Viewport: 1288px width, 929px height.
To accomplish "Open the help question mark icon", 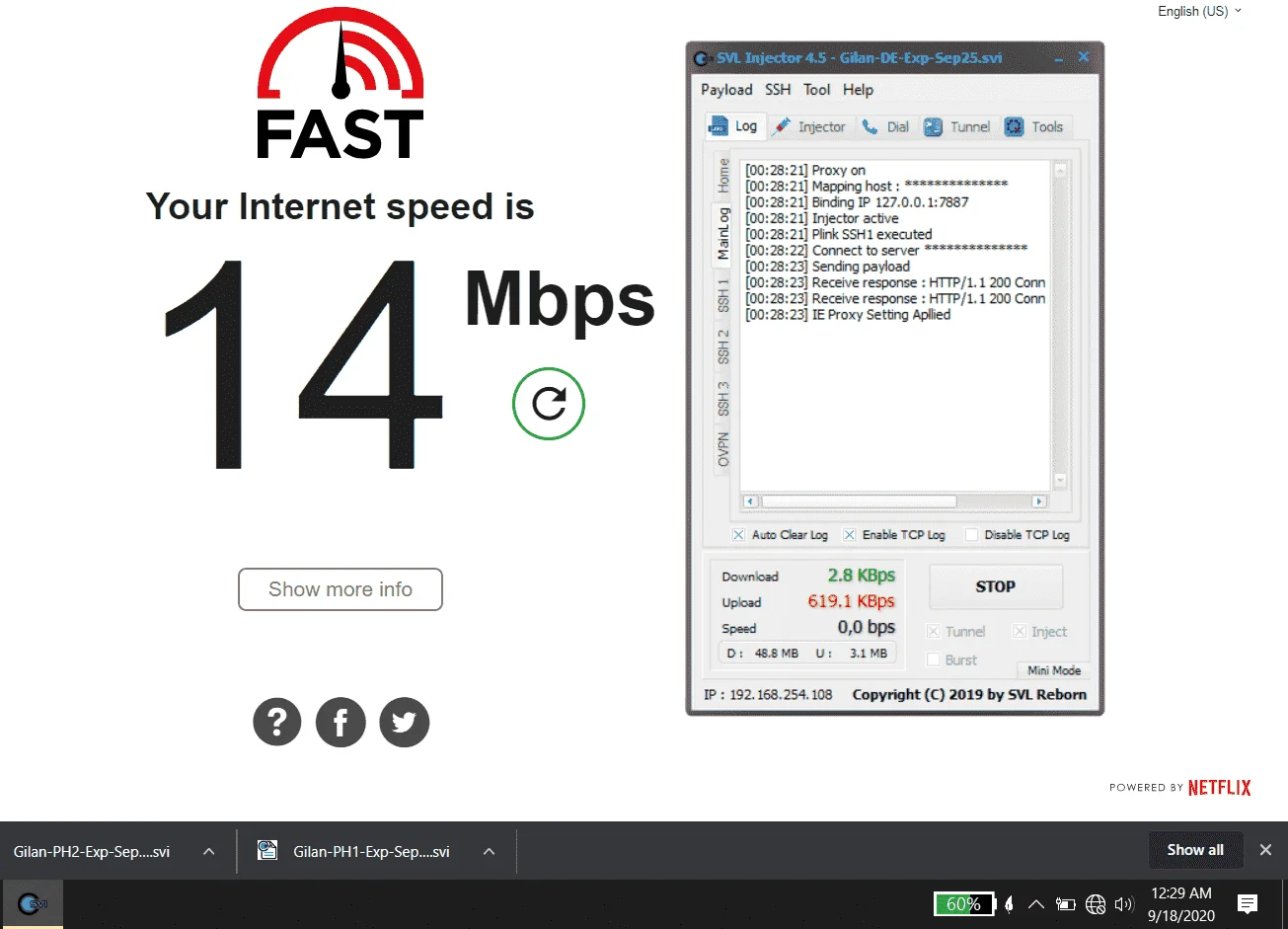I will (x=277, y=722).
